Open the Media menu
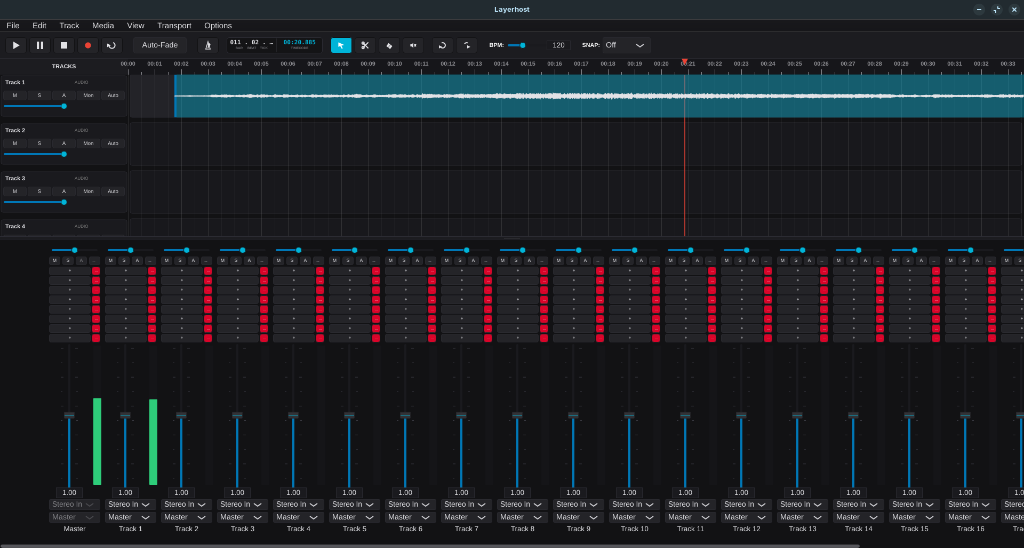 pos(103,25)
